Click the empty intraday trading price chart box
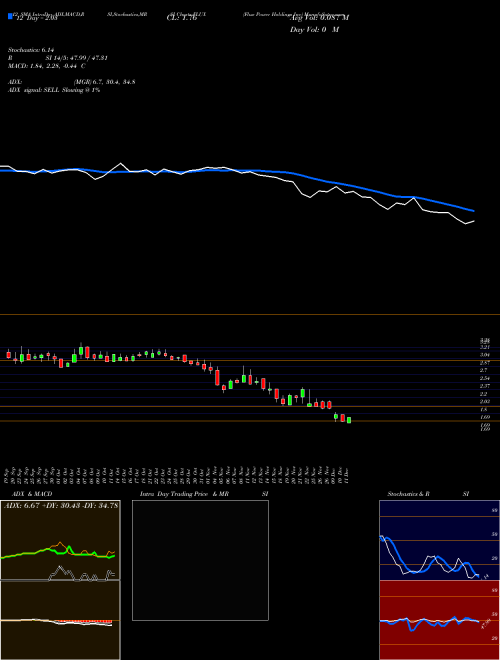Screen dimensions: 500x660 tap(200, 560)
